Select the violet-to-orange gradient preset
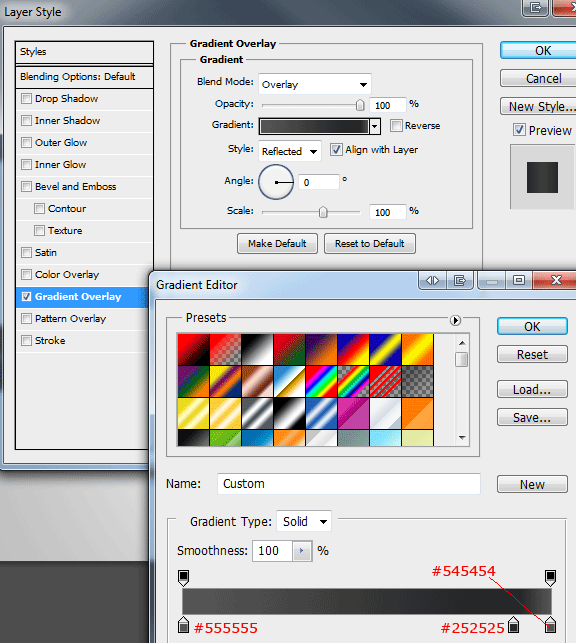The height and width of the screenshot is (643, 576). click(321, 349)
